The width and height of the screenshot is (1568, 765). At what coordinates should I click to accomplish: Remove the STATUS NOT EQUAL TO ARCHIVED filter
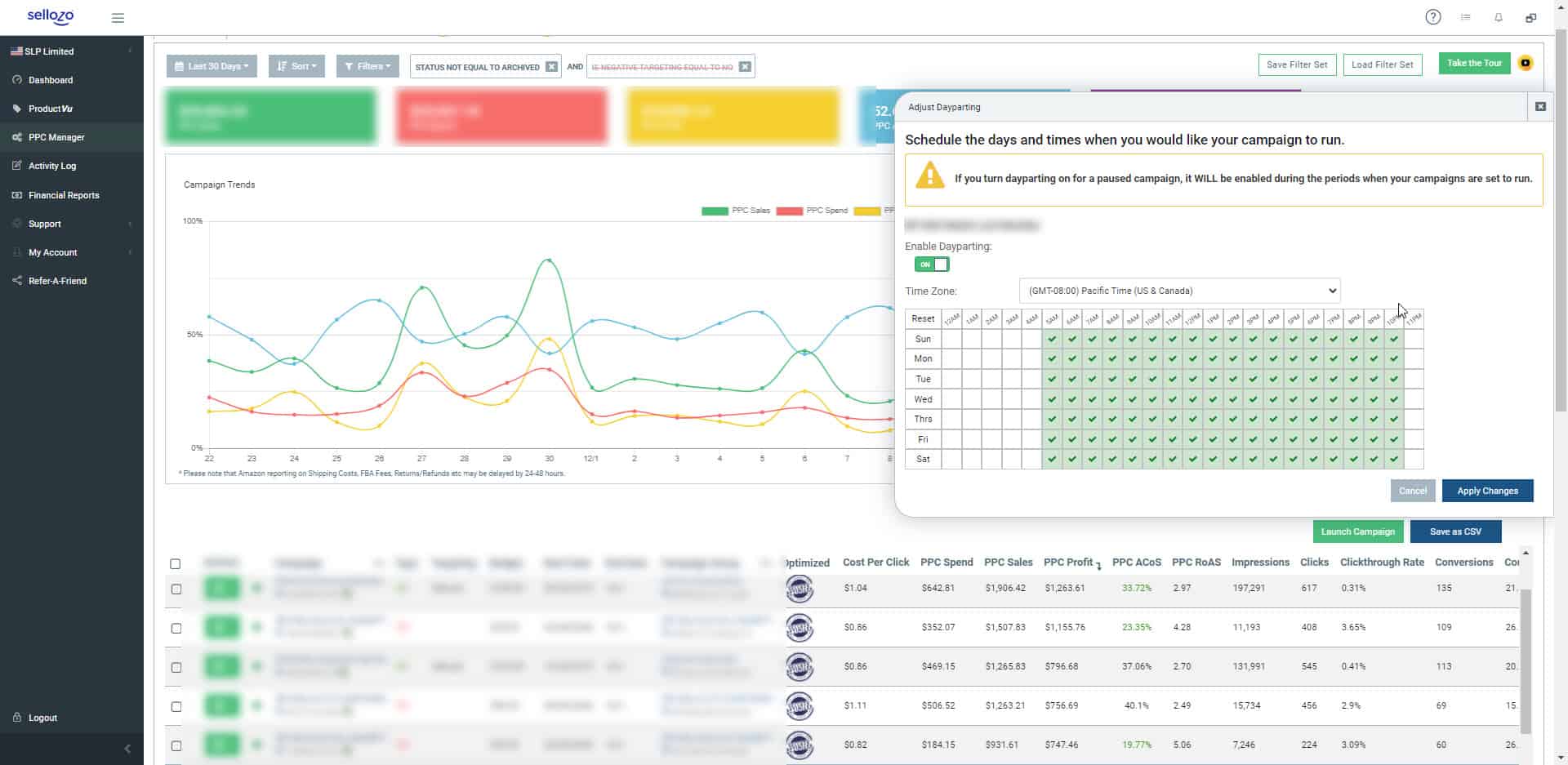click(552, 66)
